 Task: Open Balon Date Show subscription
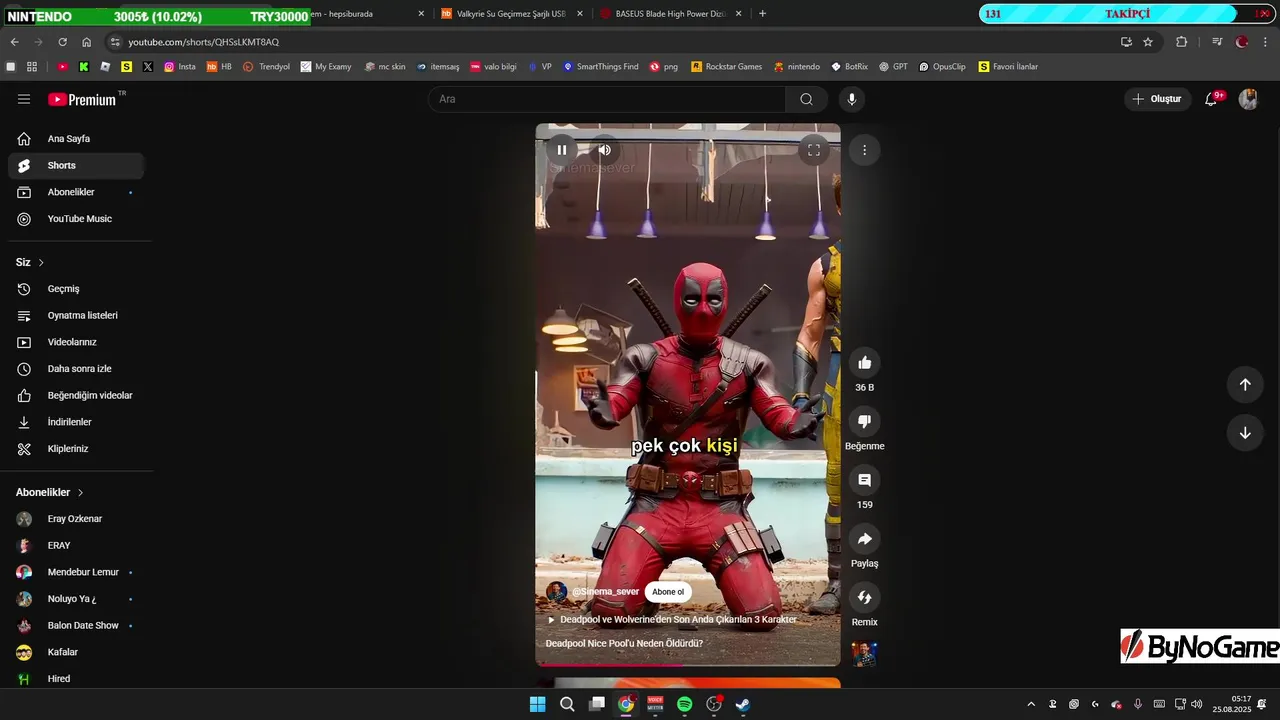click(76, 626)
